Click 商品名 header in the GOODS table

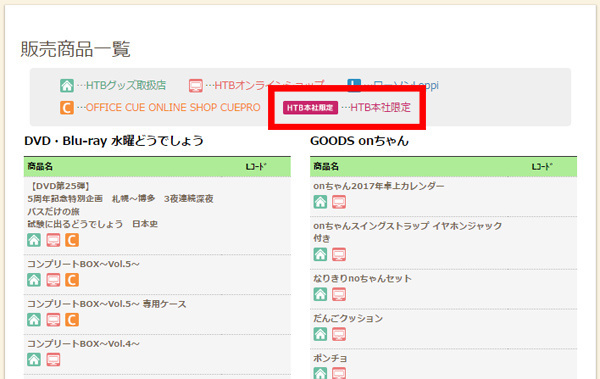coord(326,167)
